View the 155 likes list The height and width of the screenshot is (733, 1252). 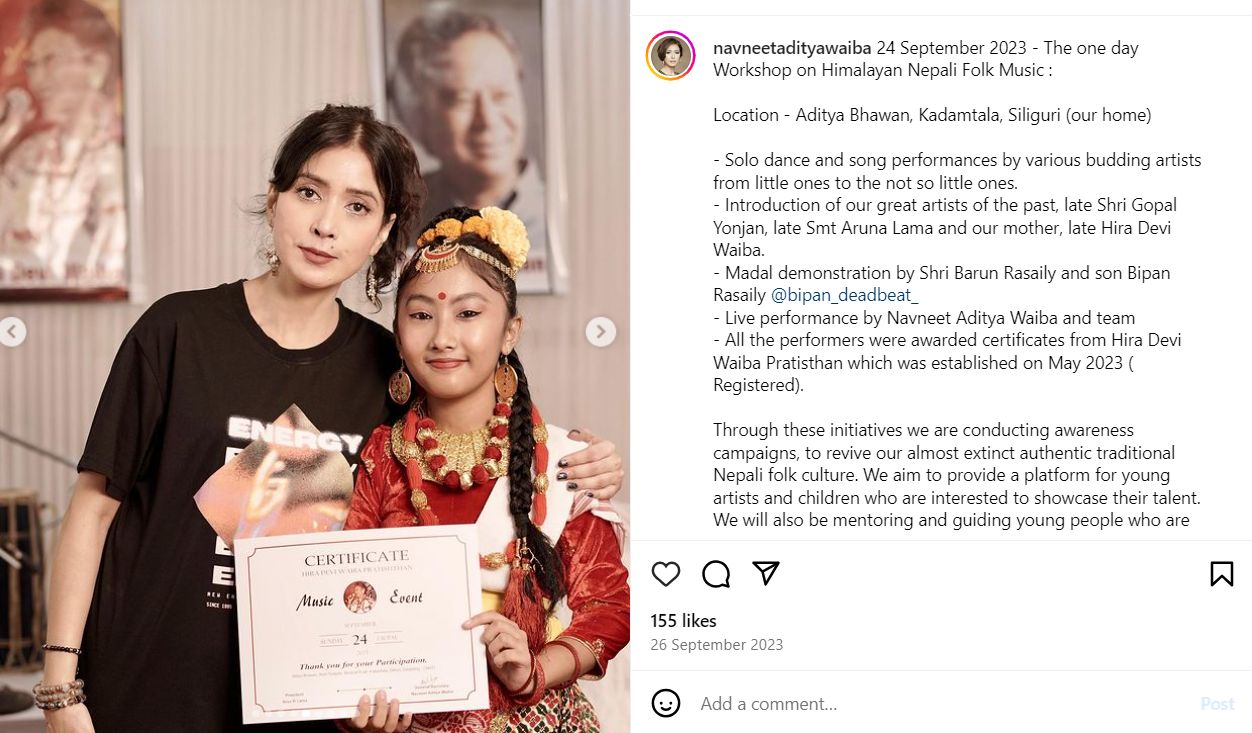coord(683,621)
